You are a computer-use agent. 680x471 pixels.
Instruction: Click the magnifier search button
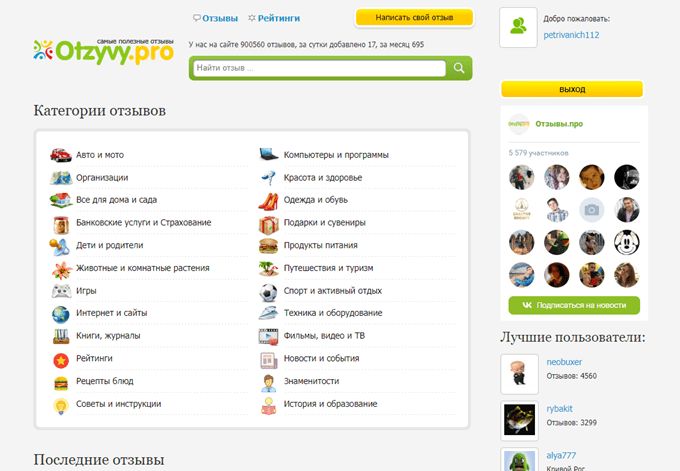pos(459,68)
